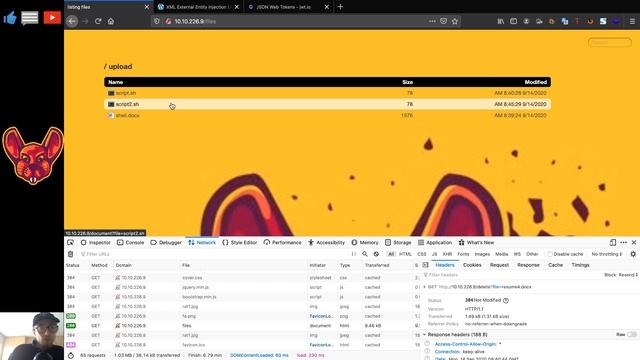Open devtools more options ellipsis

624,242
